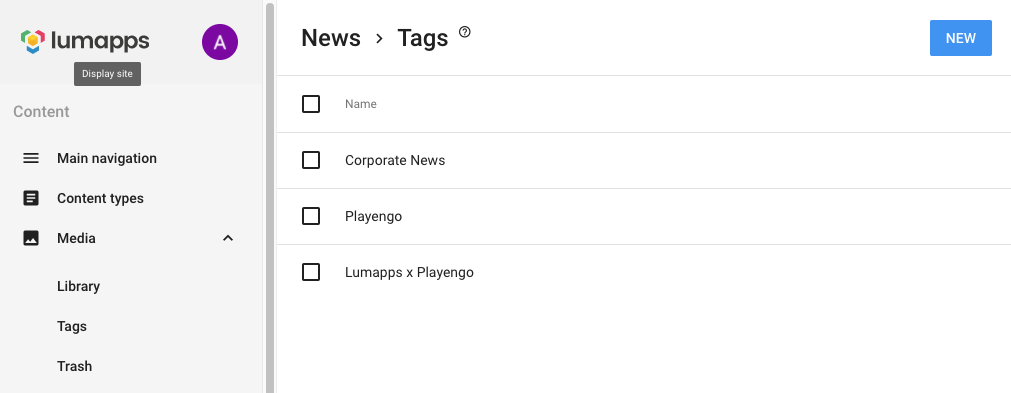Open the Lumapps x Playengo tag
The height and width of the screenshot is (393, 1011).
[409, 273]
